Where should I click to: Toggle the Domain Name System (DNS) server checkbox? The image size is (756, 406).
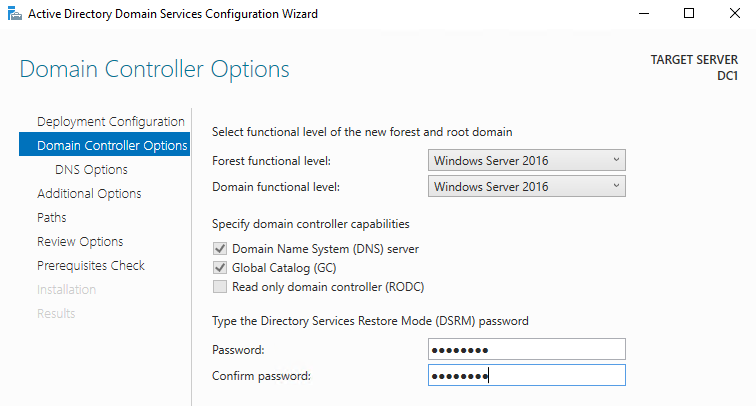coord(220,248)
